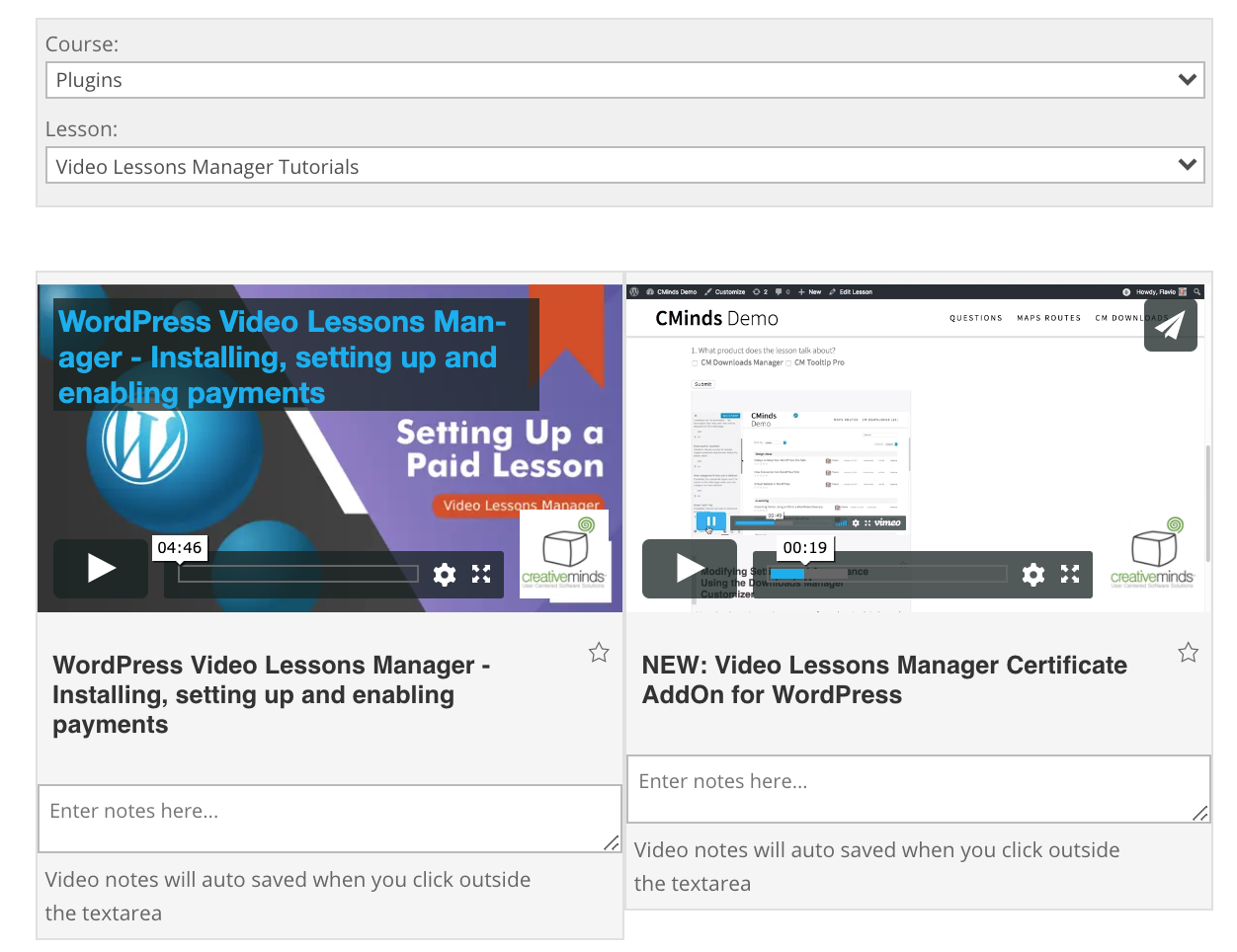Viewport: 1237px width, 952px height.
Task: Click the creativeminds logo on the second video
Action: pyautogui.click(x=1152, y=553)
